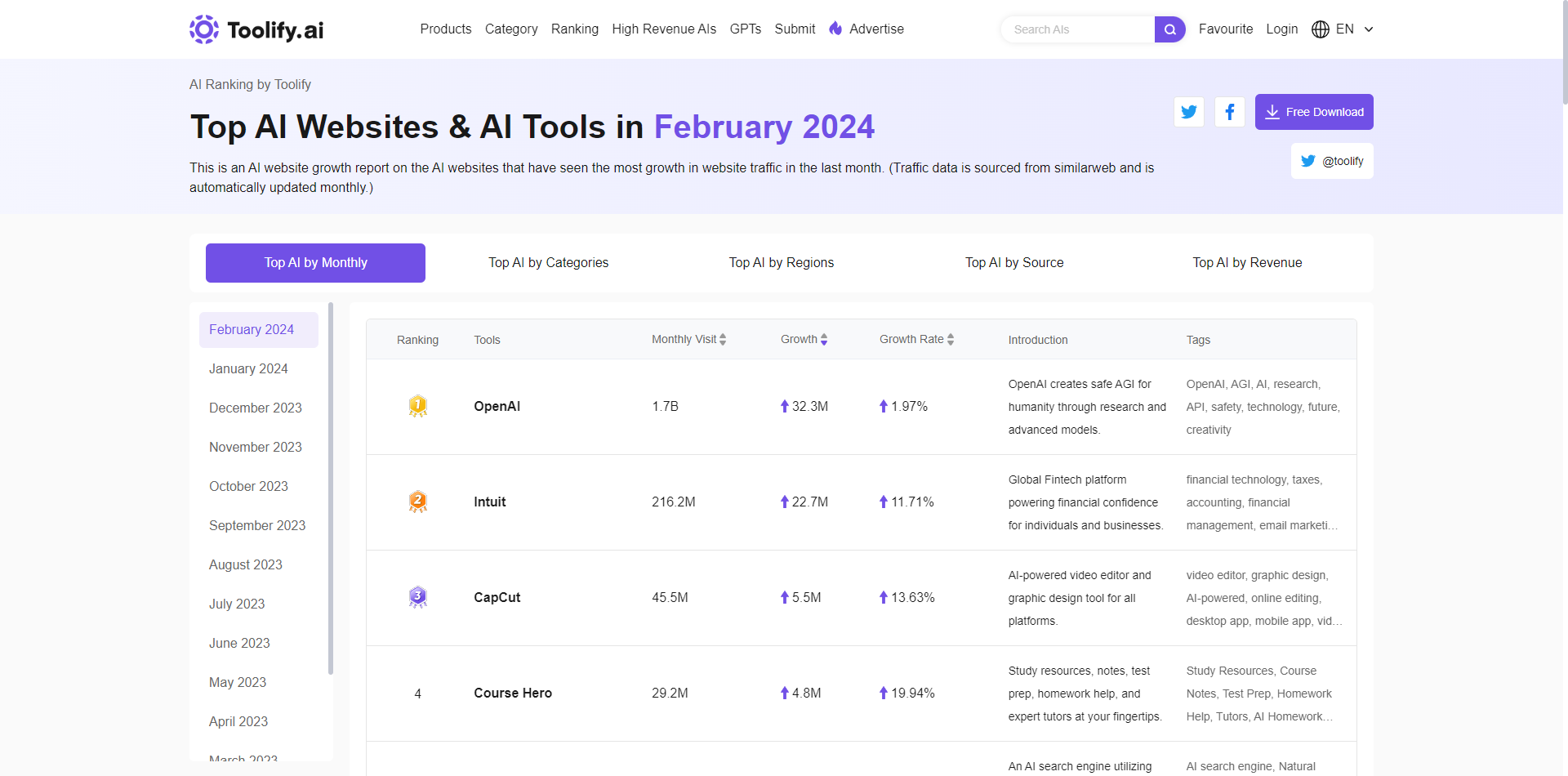Share via the Facebook icon button
Screen dimensions: 1568x776
tap(1230, 112)
